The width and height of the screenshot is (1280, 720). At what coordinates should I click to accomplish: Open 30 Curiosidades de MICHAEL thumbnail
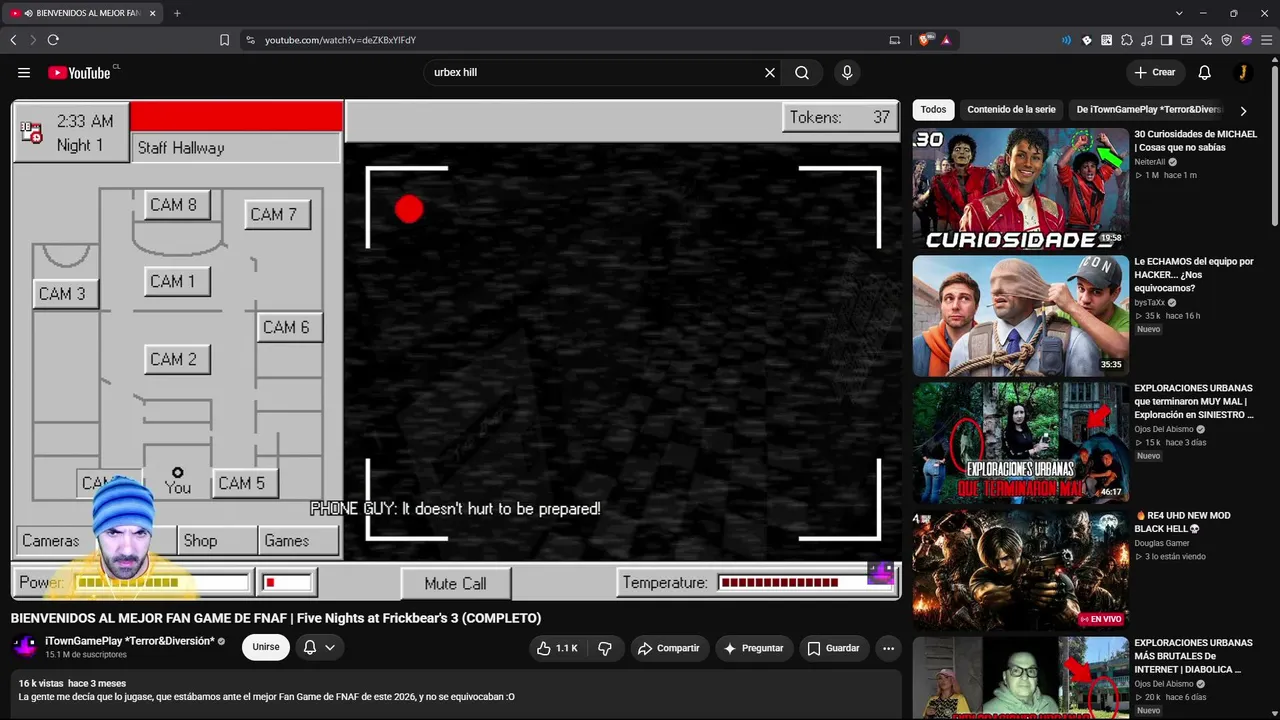(x=1020, y=188)
